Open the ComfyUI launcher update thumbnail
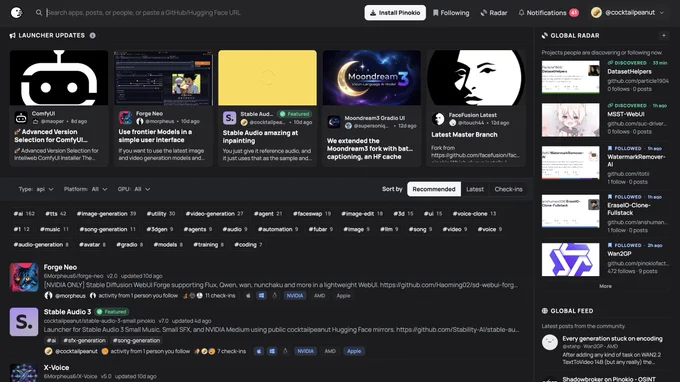The height and width of the screenshot is (382, 680). (59, 78)
